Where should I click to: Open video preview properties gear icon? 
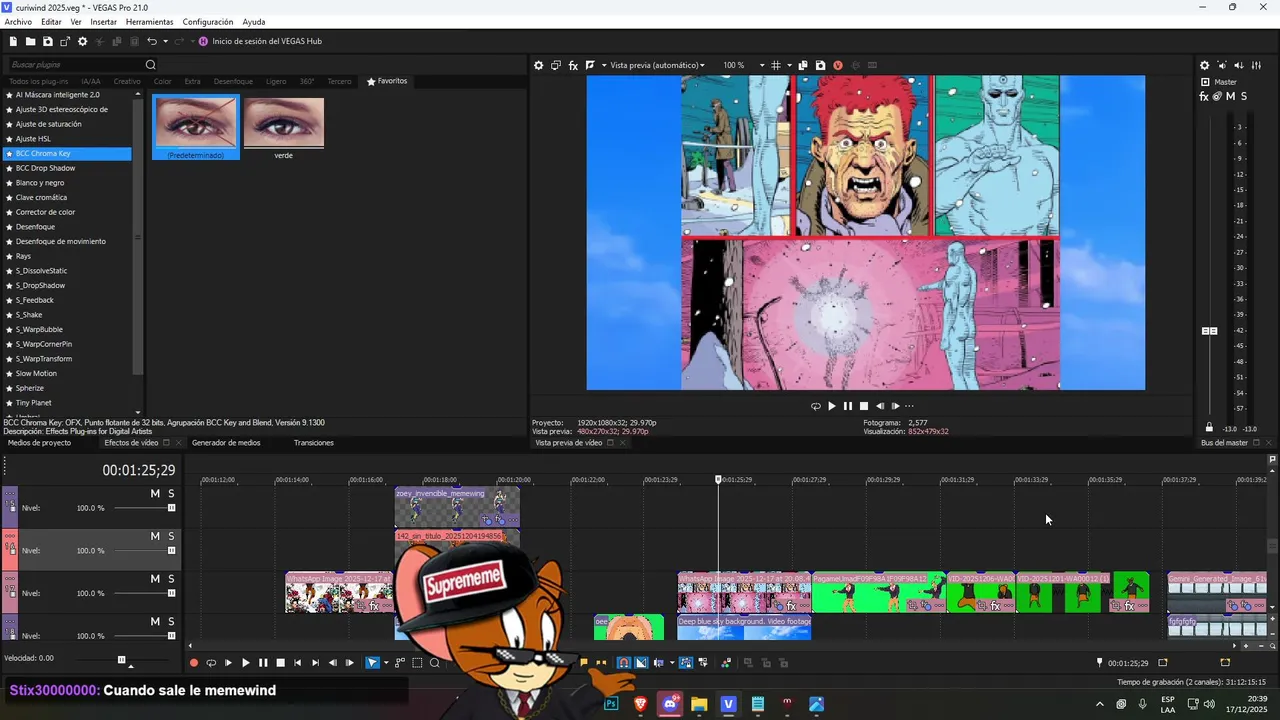538,65
